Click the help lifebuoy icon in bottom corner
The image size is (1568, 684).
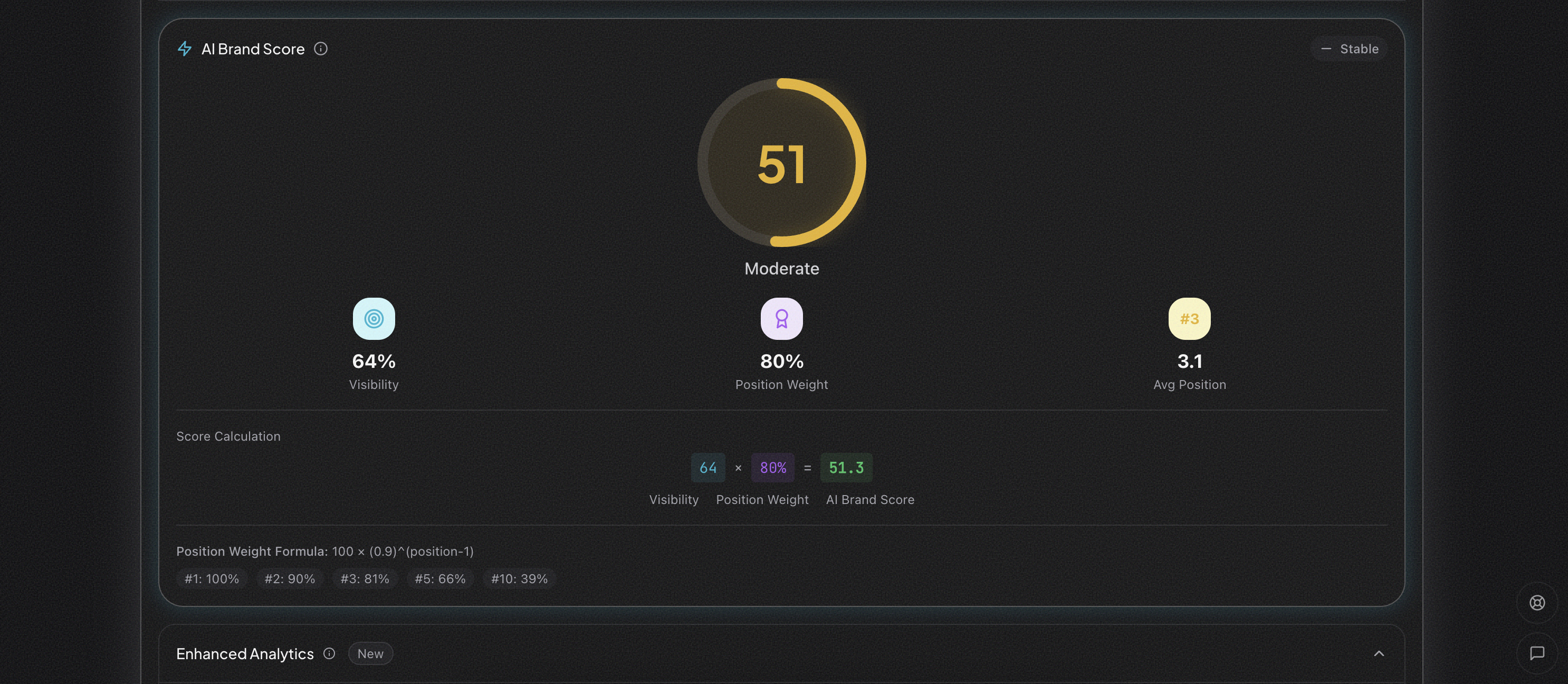click(x=1537, y=603)
